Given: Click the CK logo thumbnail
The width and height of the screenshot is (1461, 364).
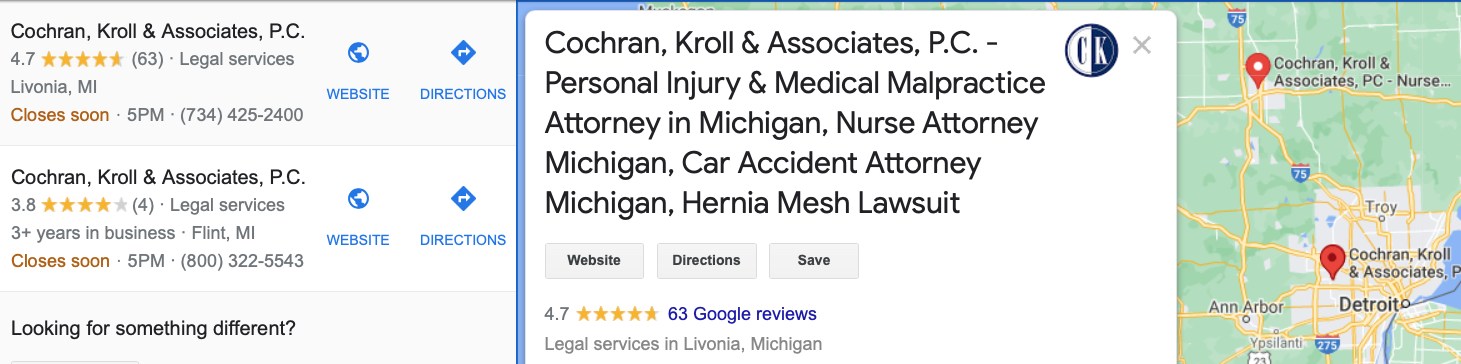Looking at the screenshot, I should click(1091, 50).
